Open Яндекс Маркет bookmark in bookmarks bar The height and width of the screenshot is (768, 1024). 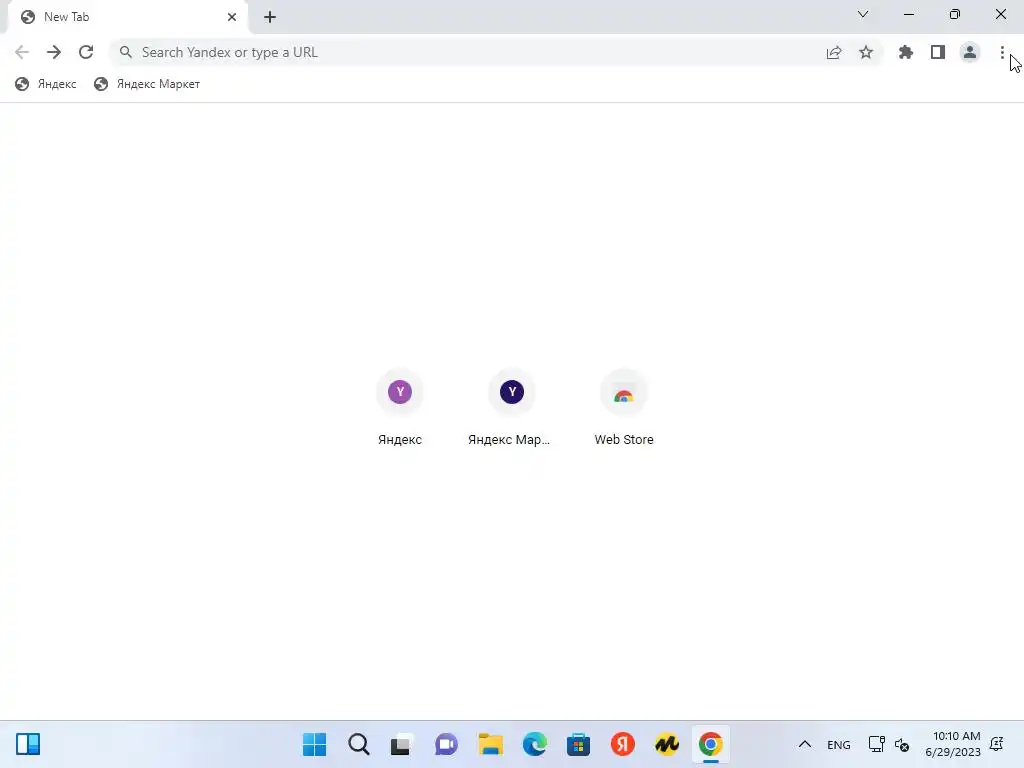[147, 84]
